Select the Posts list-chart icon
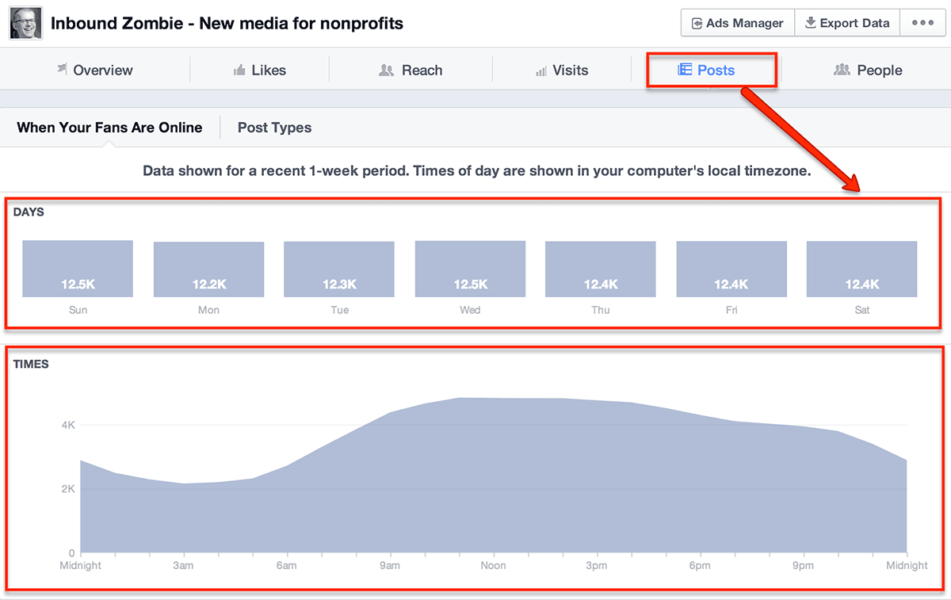Viewport: 951px width, 600px height. click(684, 70)
